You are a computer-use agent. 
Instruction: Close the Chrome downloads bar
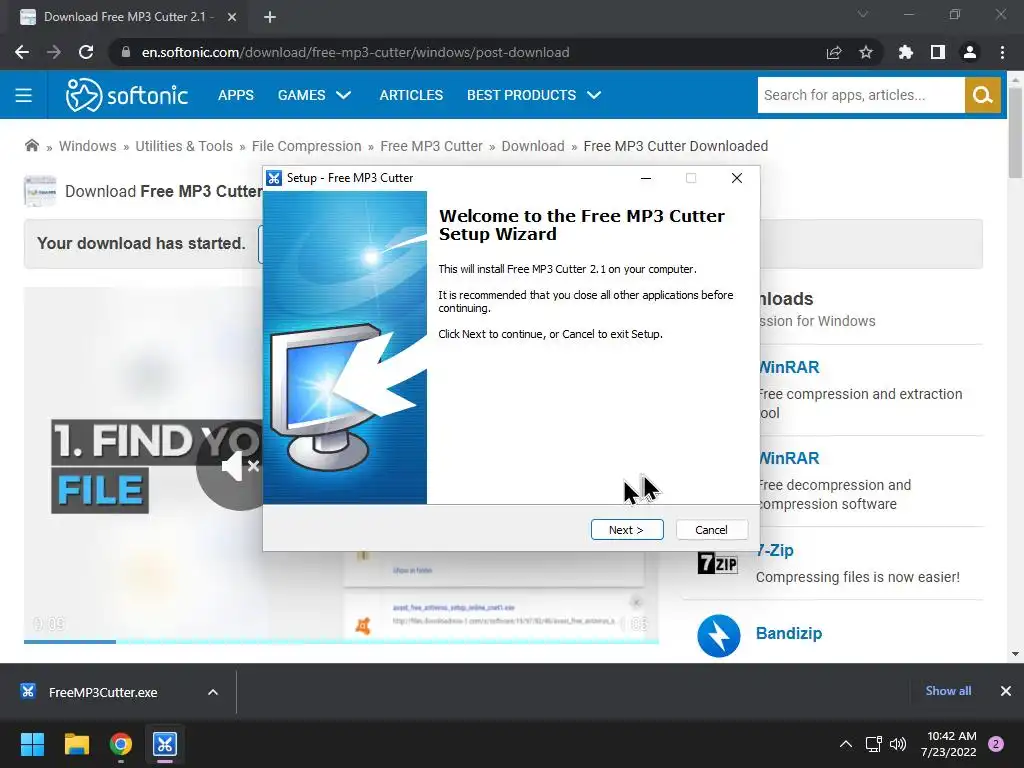[1006, 691]
